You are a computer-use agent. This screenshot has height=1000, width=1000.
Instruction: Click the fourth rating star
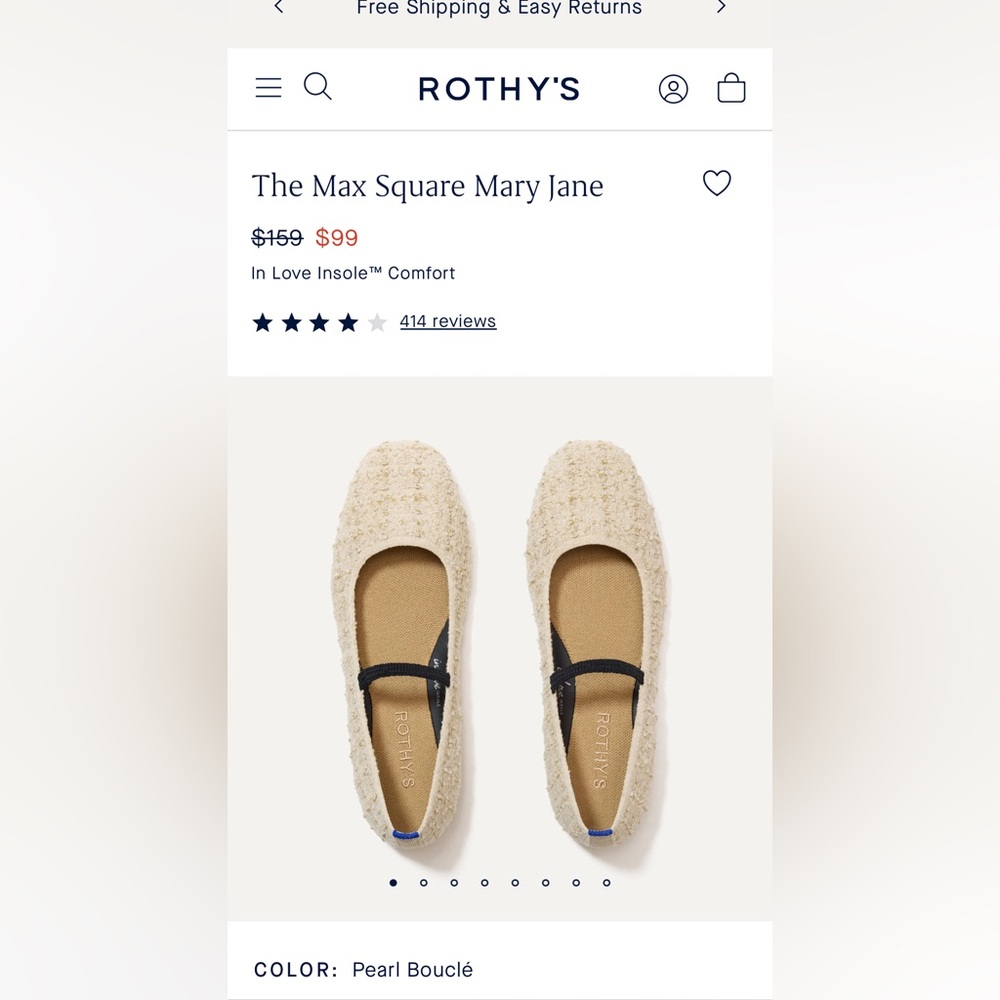348,322
